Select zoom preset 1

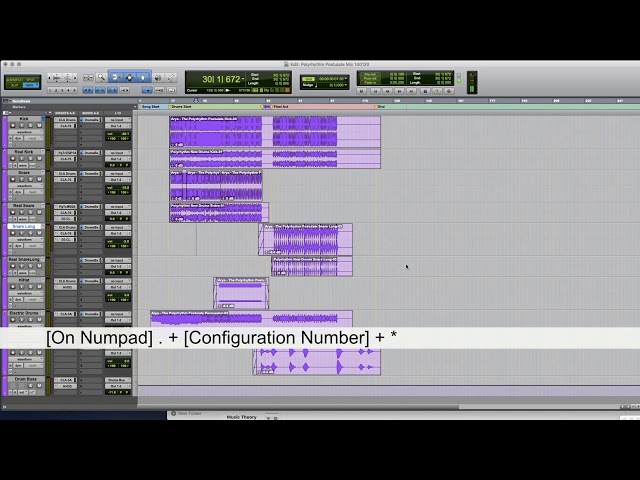click(x=50, y=90)
